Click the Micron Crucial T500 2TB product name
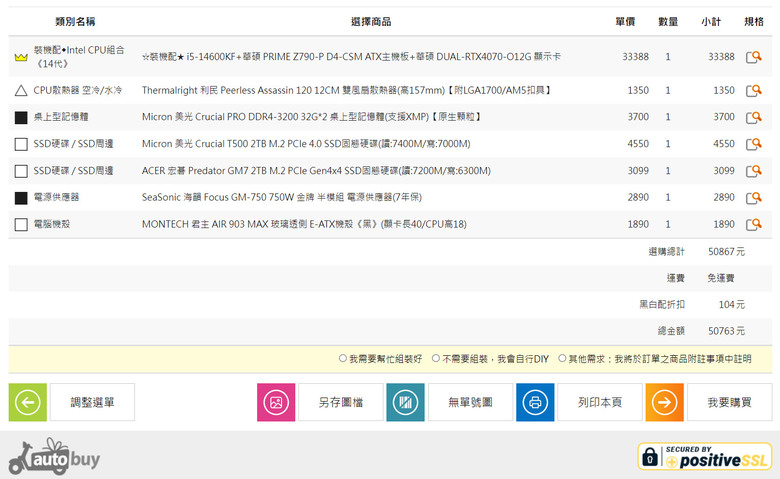This screenshot has height=479, width=780. click(306, 144)
